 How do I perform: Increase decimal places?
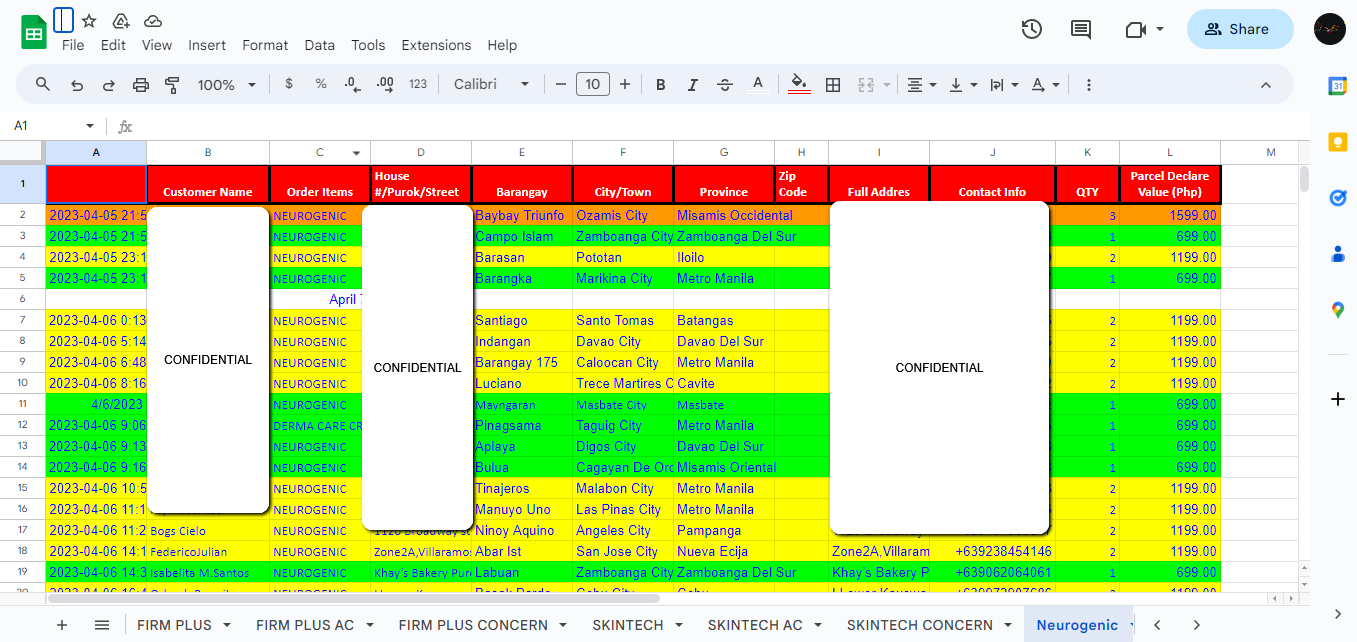[385, 85]
